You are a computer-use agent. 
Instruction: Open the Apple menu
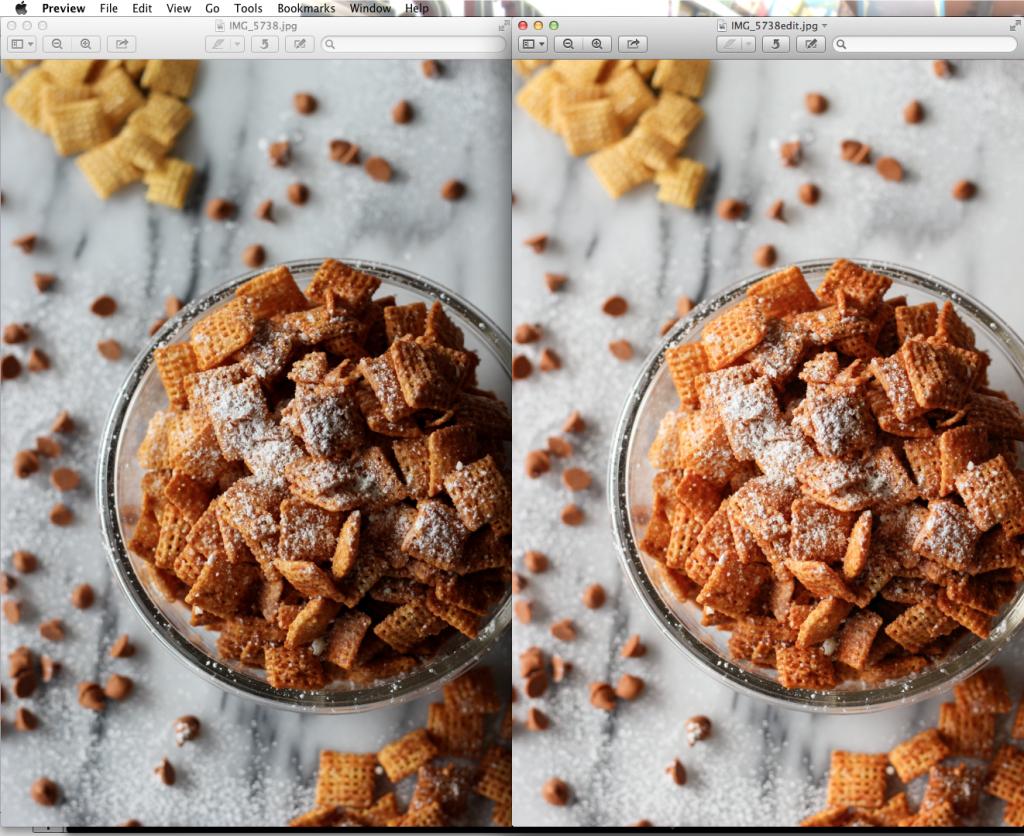click(x=21, y=8)
